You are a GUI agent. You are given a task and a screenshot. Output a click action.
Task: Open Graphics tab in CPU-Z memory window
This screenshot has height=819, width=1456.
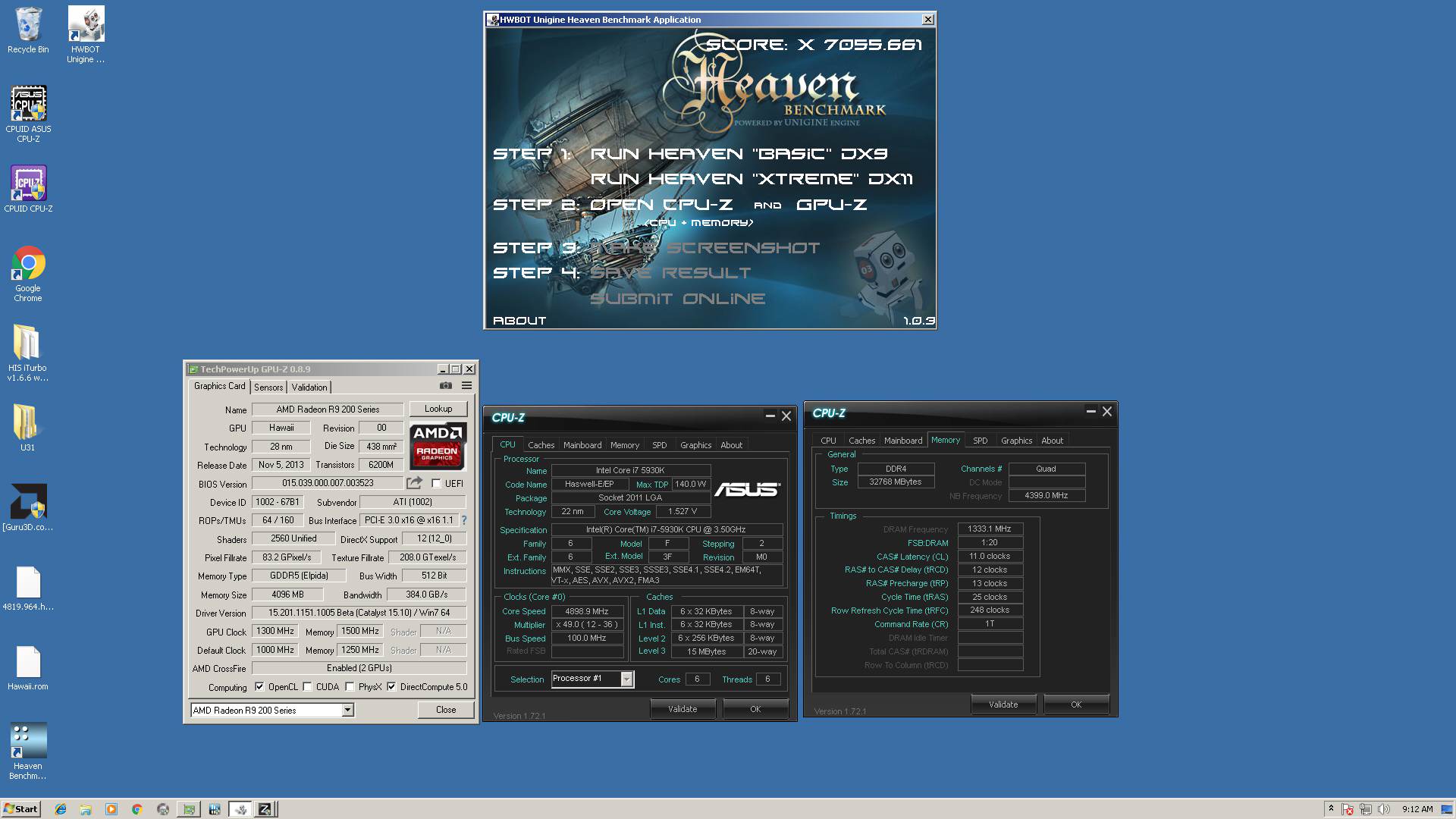pos(1016,441)
